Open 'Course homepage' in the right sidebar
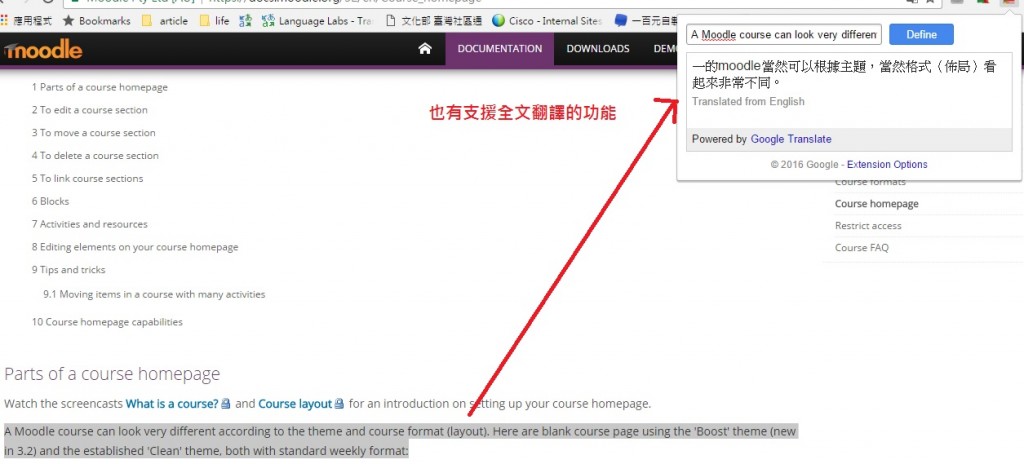 tap(876, 204)
